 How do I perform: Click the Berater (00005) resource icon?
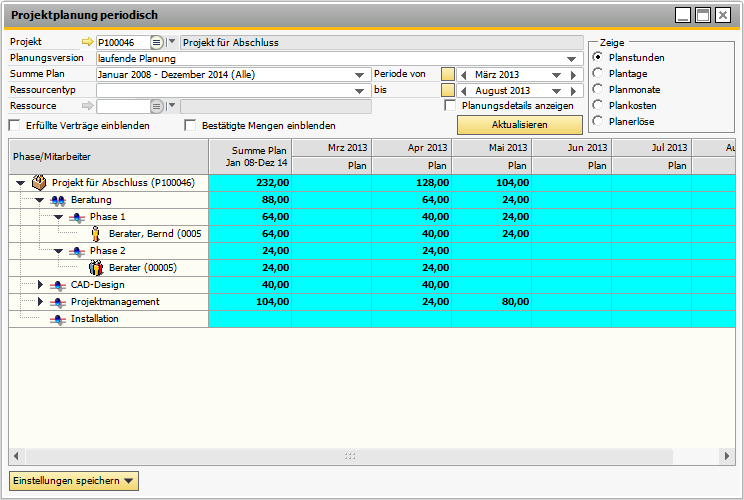96,268
